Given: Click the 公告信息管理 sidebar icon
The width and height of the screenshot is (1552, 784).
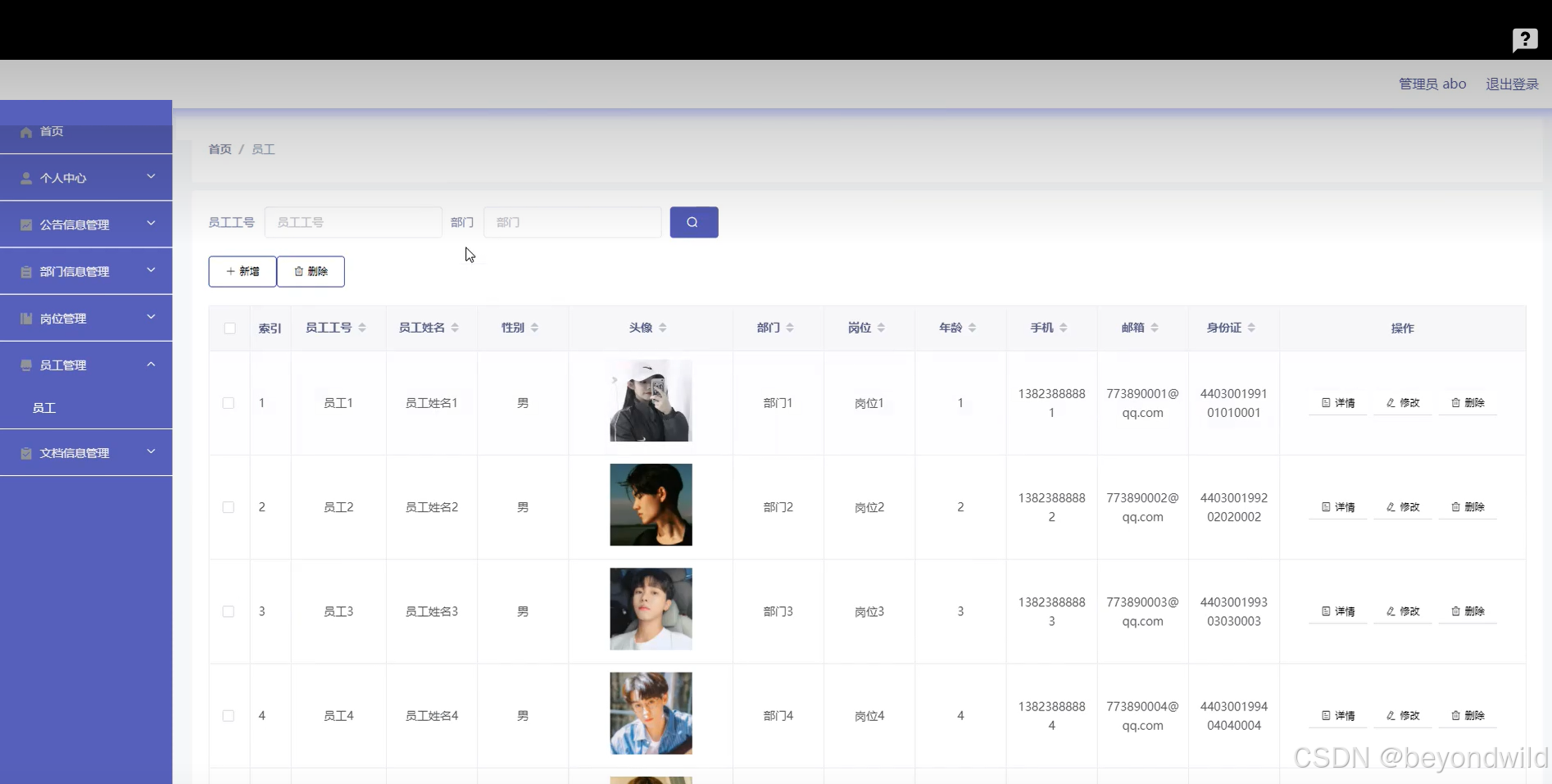Looking at the screenshot, I should point(26,224).
